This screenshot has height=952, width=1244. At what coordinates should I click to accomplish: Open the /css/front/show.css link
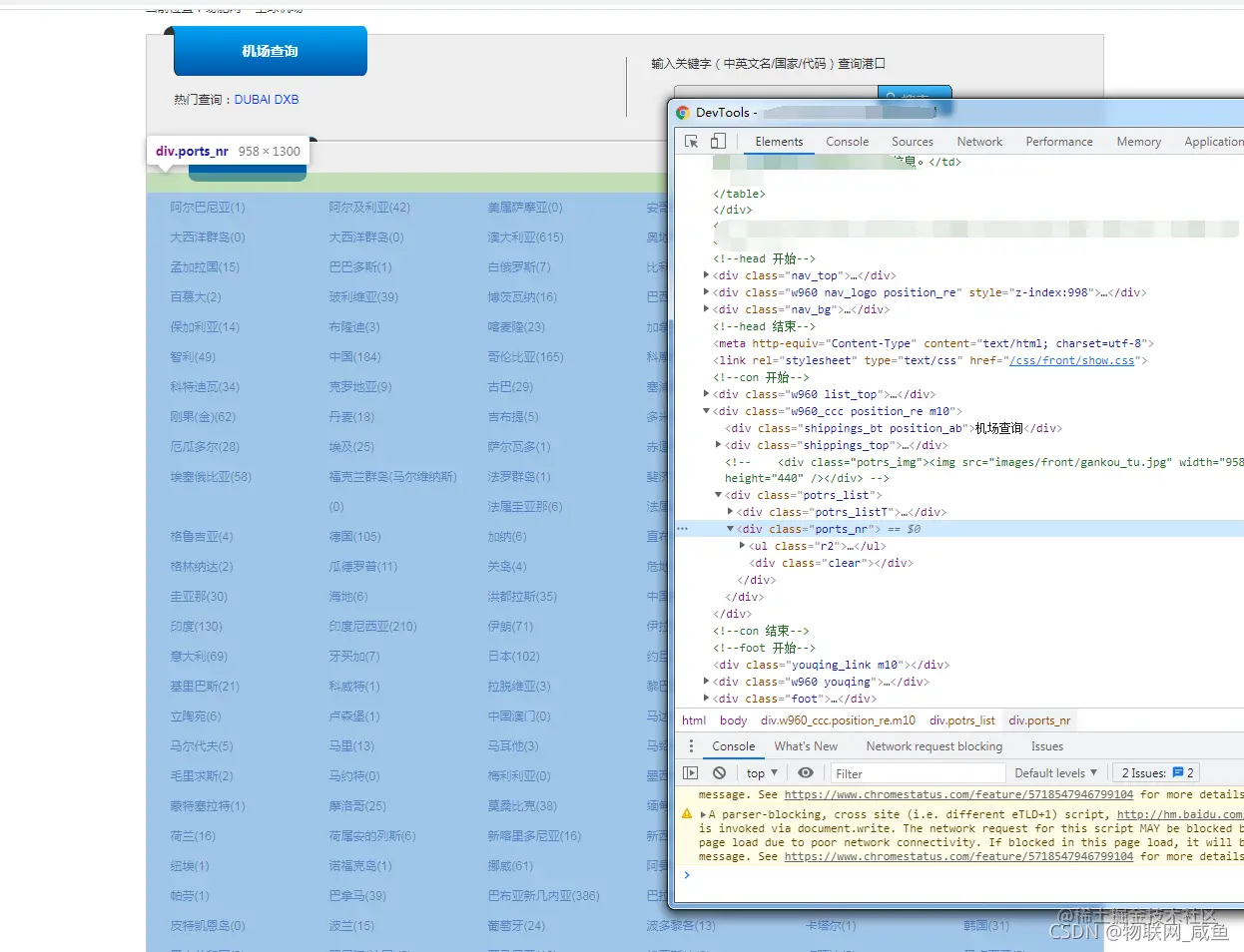pyautogui.click(x=1072, y=360)
